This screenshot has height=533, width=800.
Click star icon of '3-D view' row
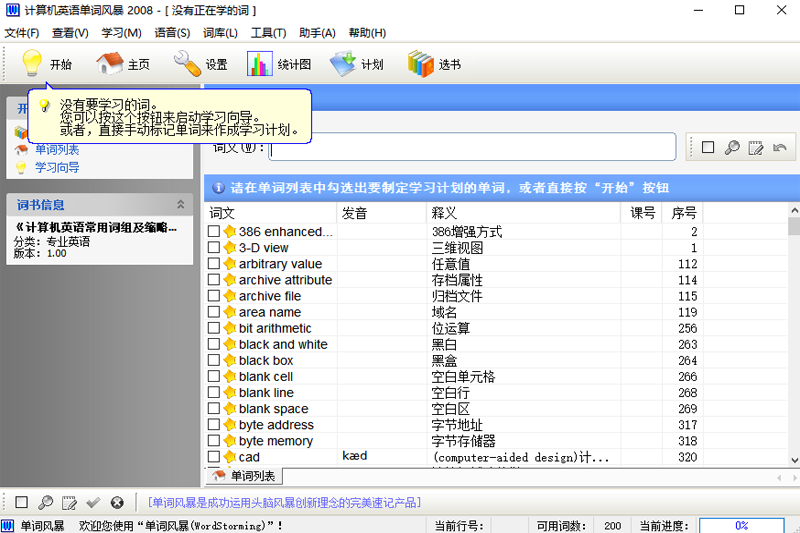pyautogui.click(x=230, y=248)
